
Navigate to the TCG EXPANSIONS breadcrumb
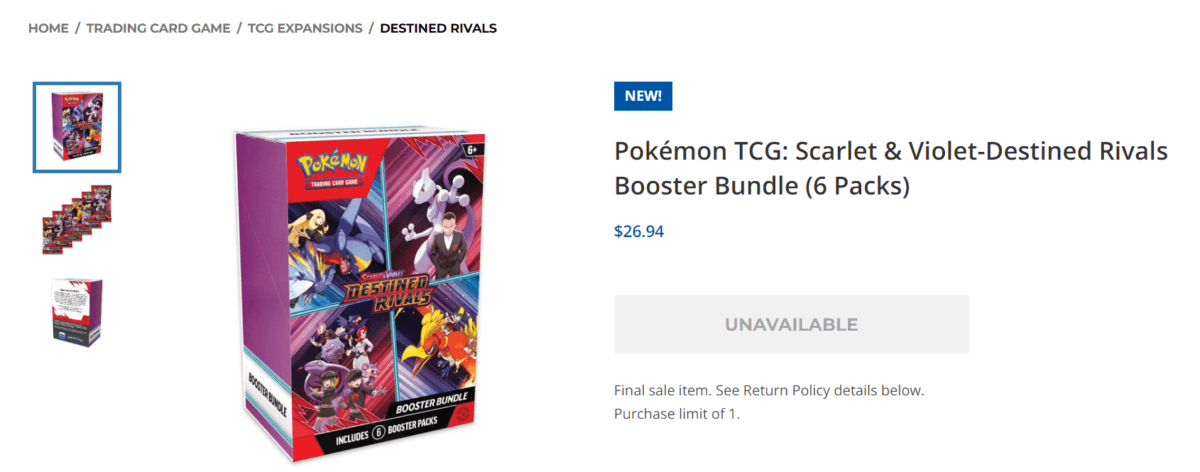pyautogui.click(x=304, y=28)
